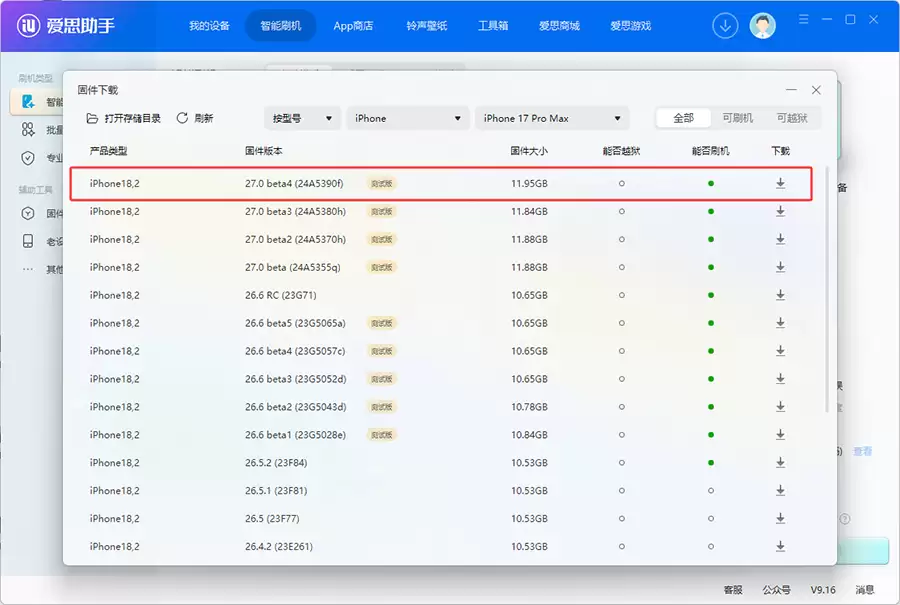Select the 26.6 RC (23G71) version text
This screenshot has height=605, width=900.
281,295
